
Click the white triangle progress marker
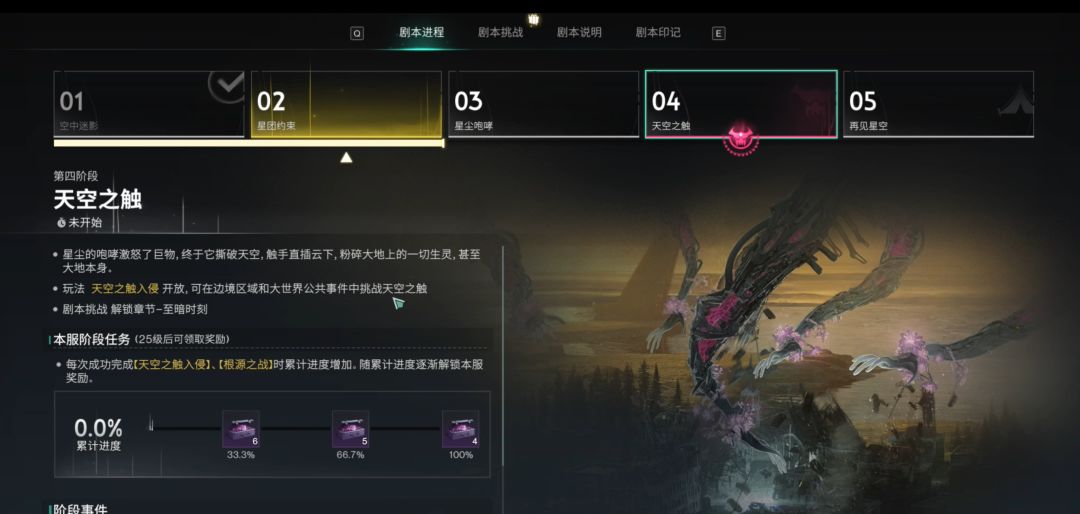[x=346, y=158]
